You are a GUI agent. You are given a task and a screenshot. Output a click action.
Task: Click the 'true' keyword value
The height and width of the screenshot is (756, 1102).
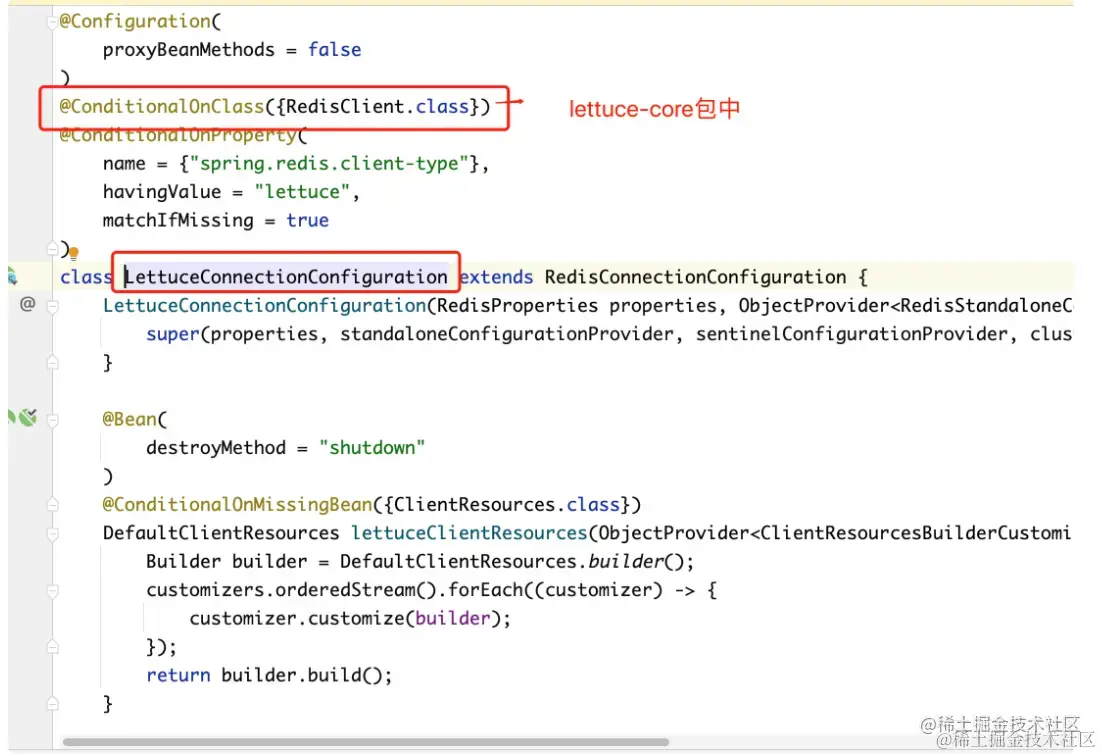(x=307, y=220)
